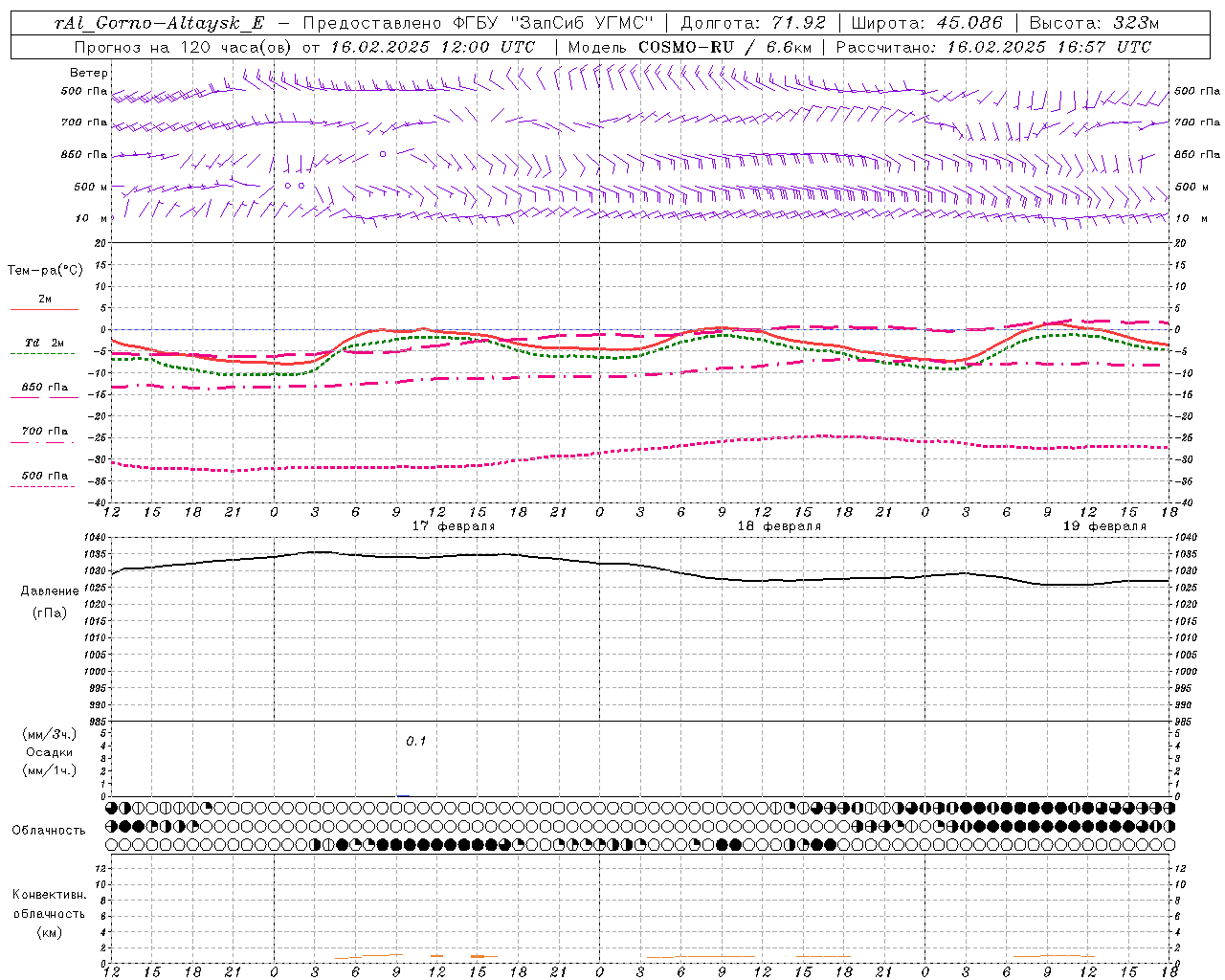Click the computed timestamp 16.02.2025 16:57 UTC
The height and width of the screenshot is (980, 1225).
click(1049, 47)
